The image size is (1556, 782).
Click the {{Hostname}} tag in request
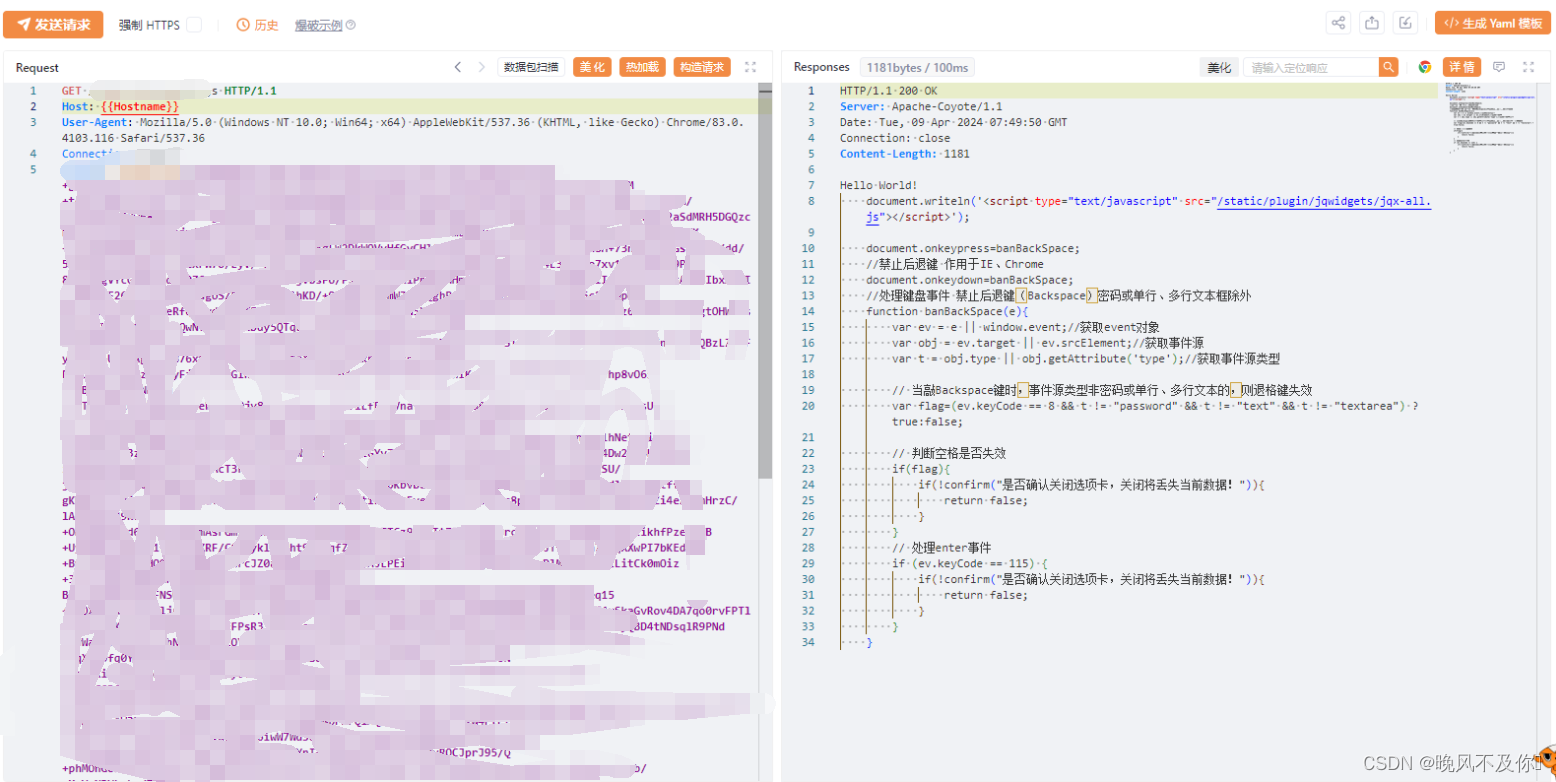point(139,106)
